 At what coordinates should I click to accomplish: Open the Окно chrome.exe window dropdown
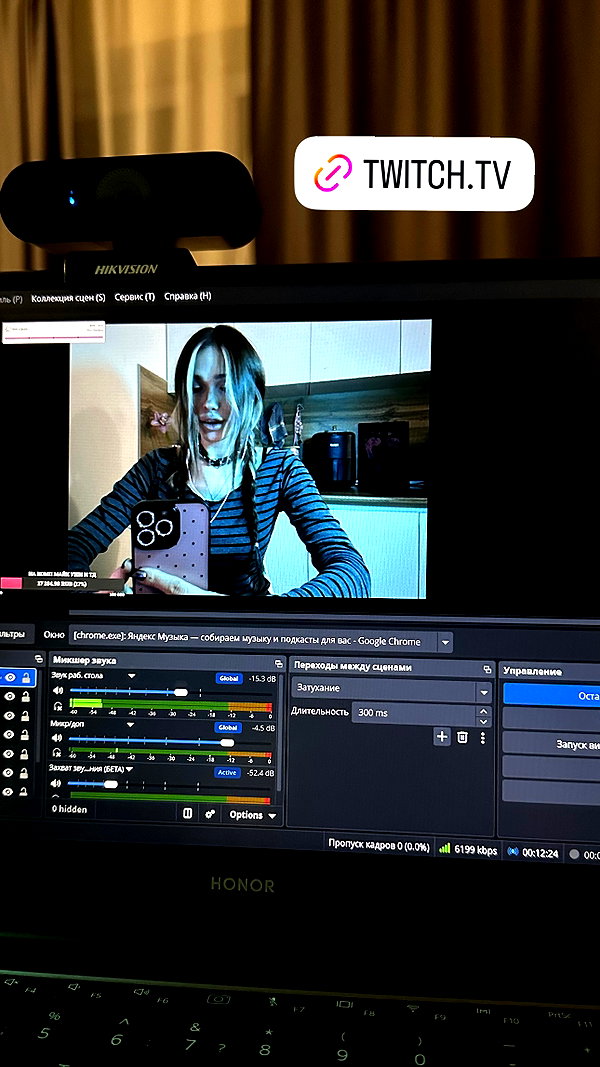point(446,642)
